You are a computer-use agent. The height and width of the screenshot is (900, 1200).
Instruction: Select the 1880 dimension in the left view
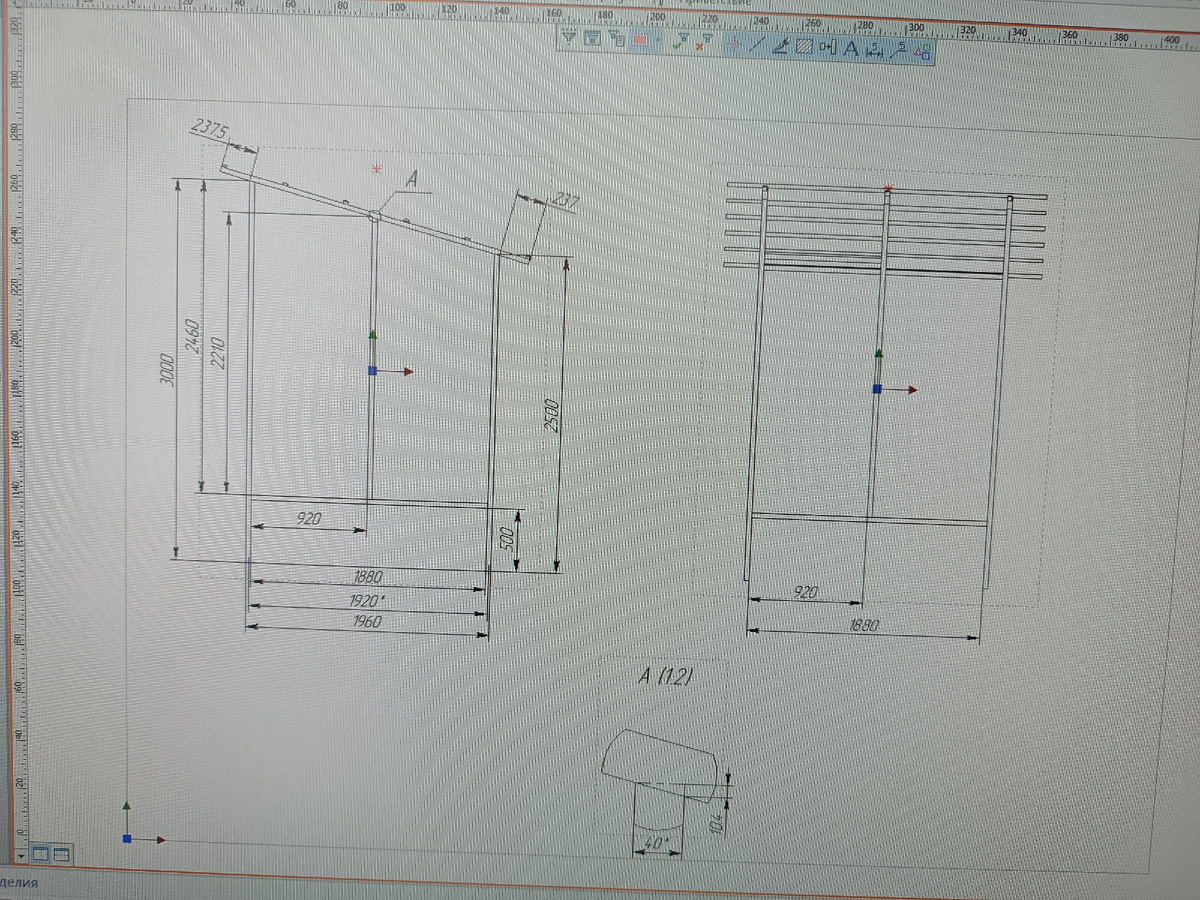[367, 576]
